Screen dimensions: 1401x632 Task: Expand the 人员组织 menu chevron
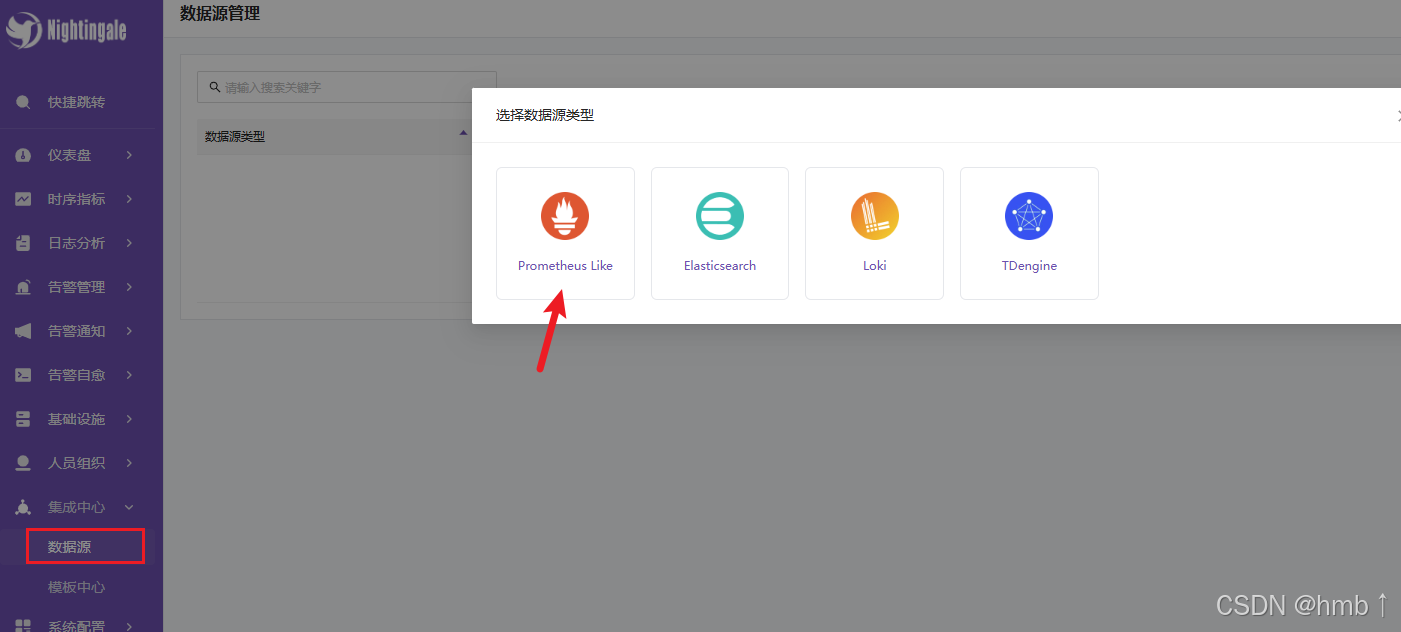(x=130, y=463)
